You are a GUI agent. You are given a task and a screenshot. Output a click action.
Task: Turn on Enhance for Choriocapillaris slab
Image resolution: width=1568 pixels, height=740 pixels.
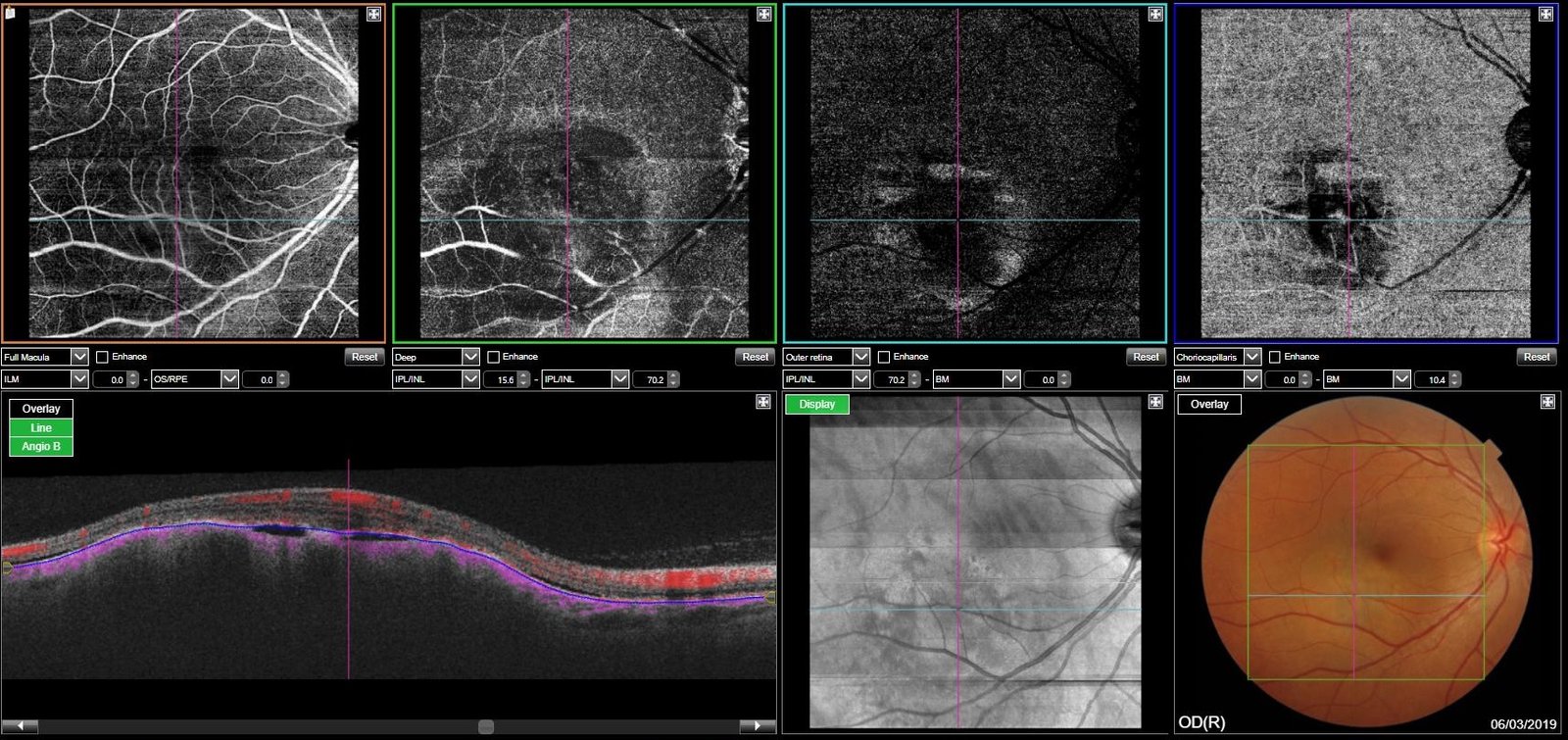click(1275, 357)
